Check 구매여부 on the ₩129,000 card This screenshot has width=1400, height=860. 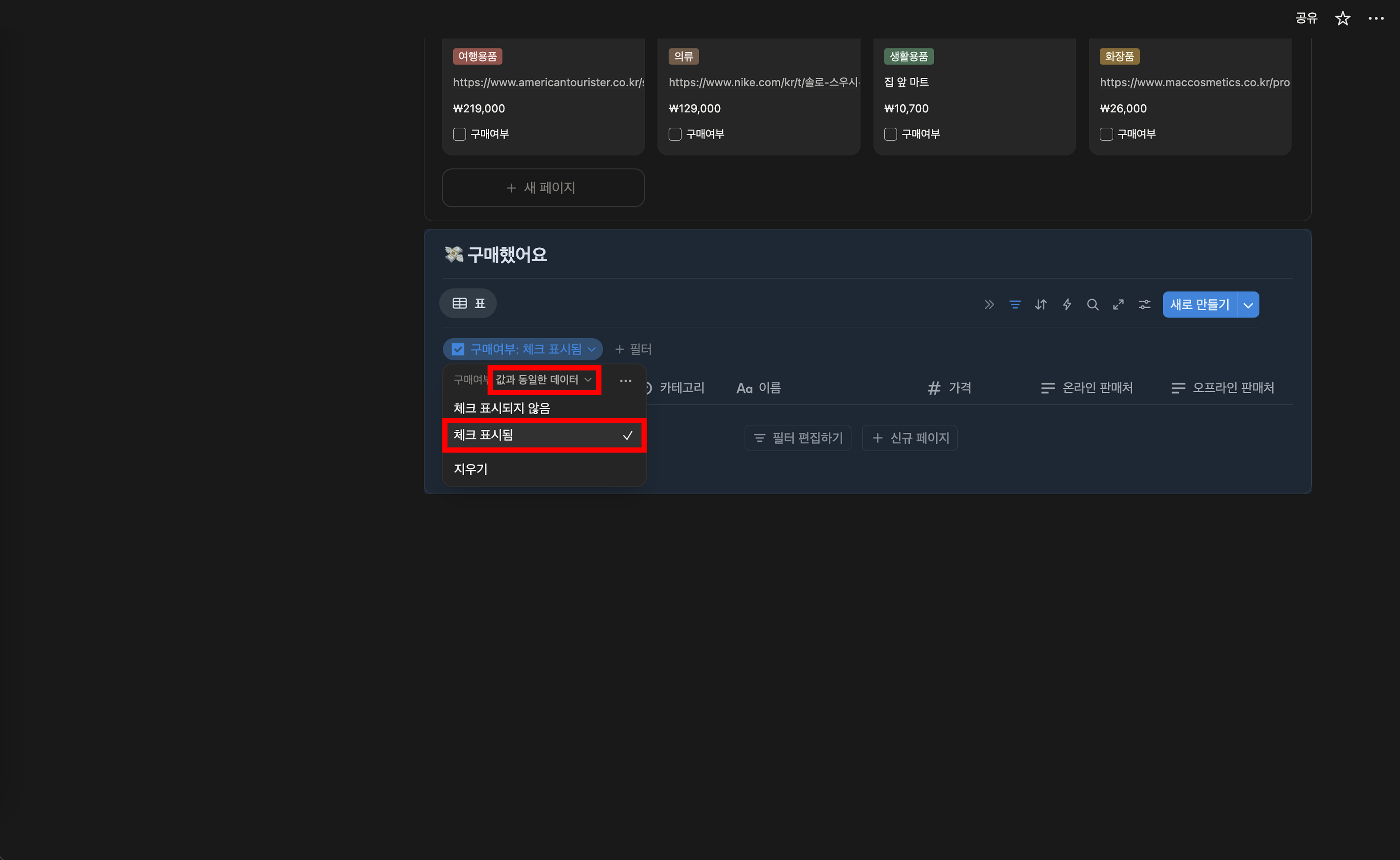(x=675, y=134)
